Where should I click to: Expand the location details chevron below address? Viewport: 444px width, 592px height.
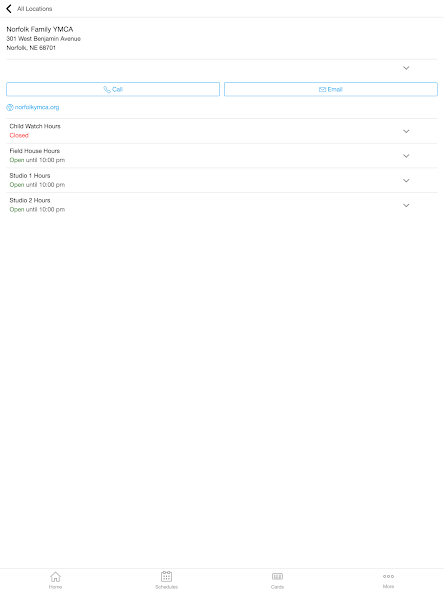point(406,68)
